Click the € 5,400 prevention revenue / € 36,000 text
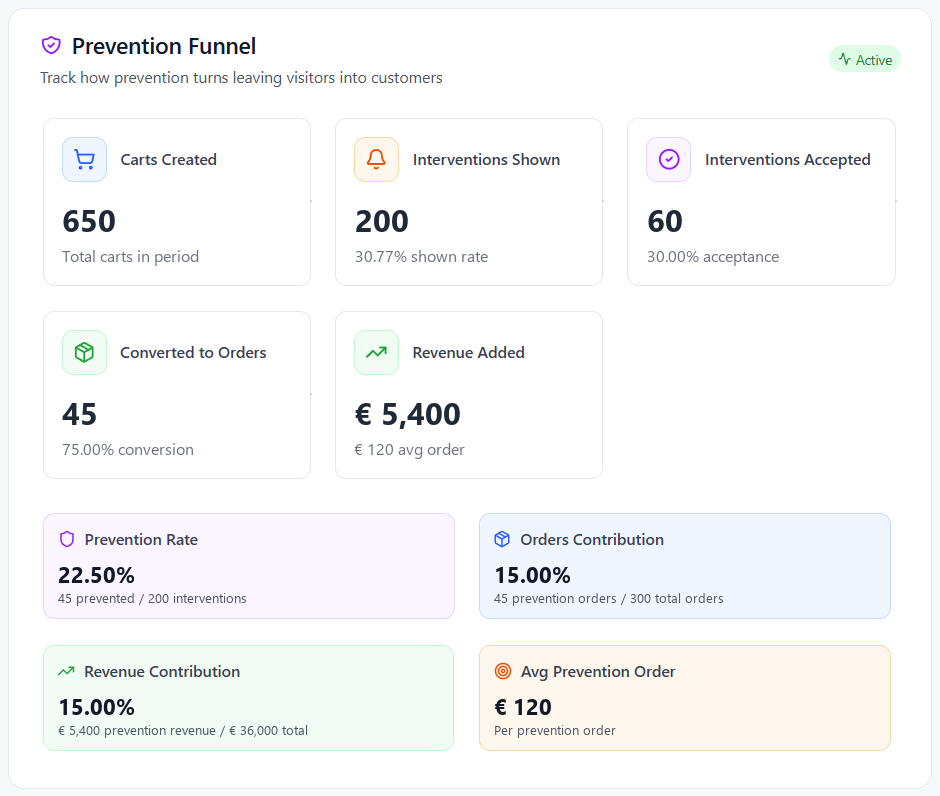Screen dimensions: 940x796 pos(183,731)
